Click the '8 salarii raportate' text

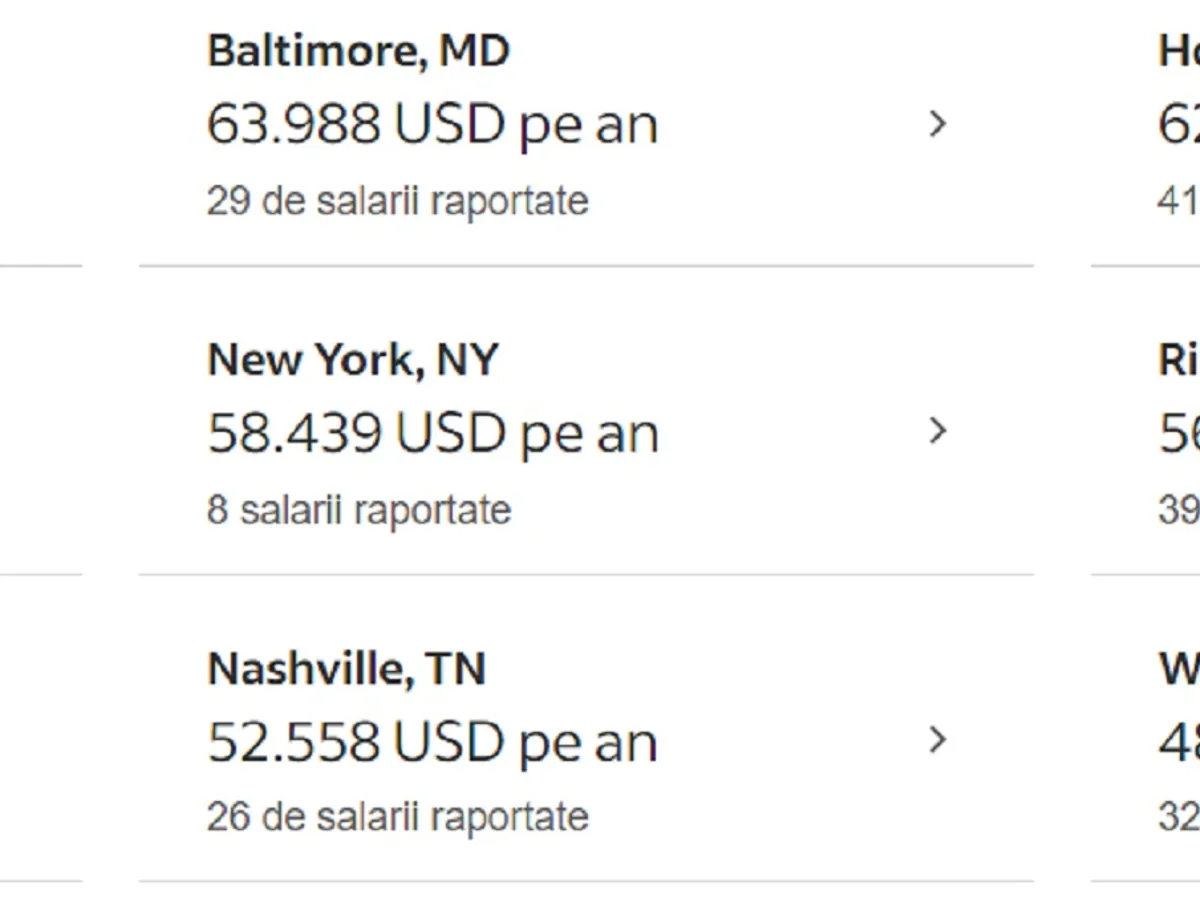coord(359,510)
